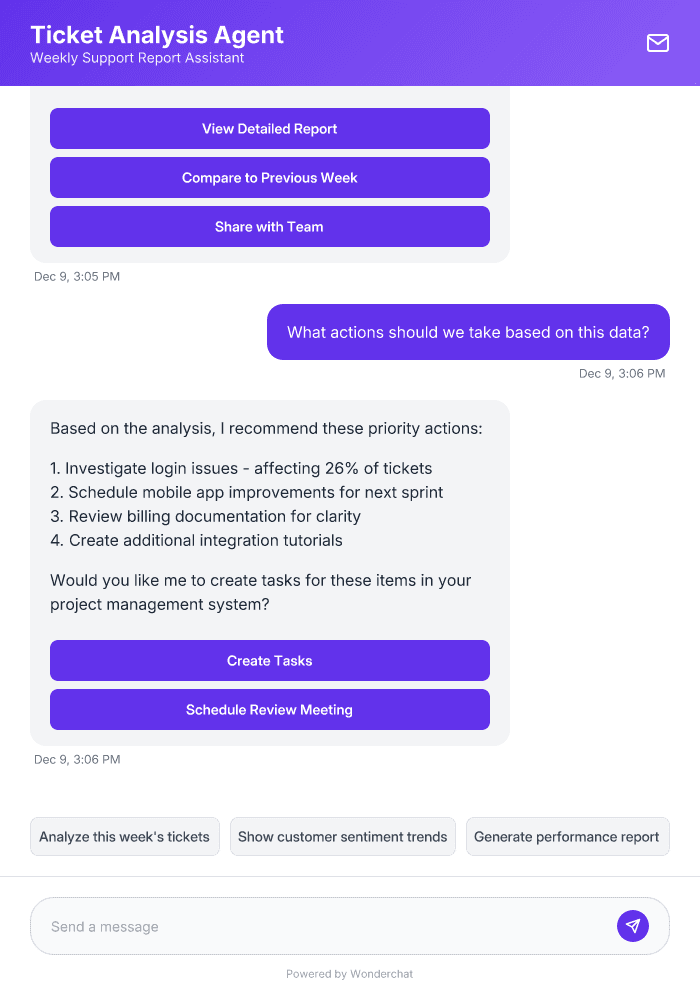Choose Schedule Review Meeting
The width and height of the screenshot is (700, 1000).
pyautogui.click(x=269, y=709)
